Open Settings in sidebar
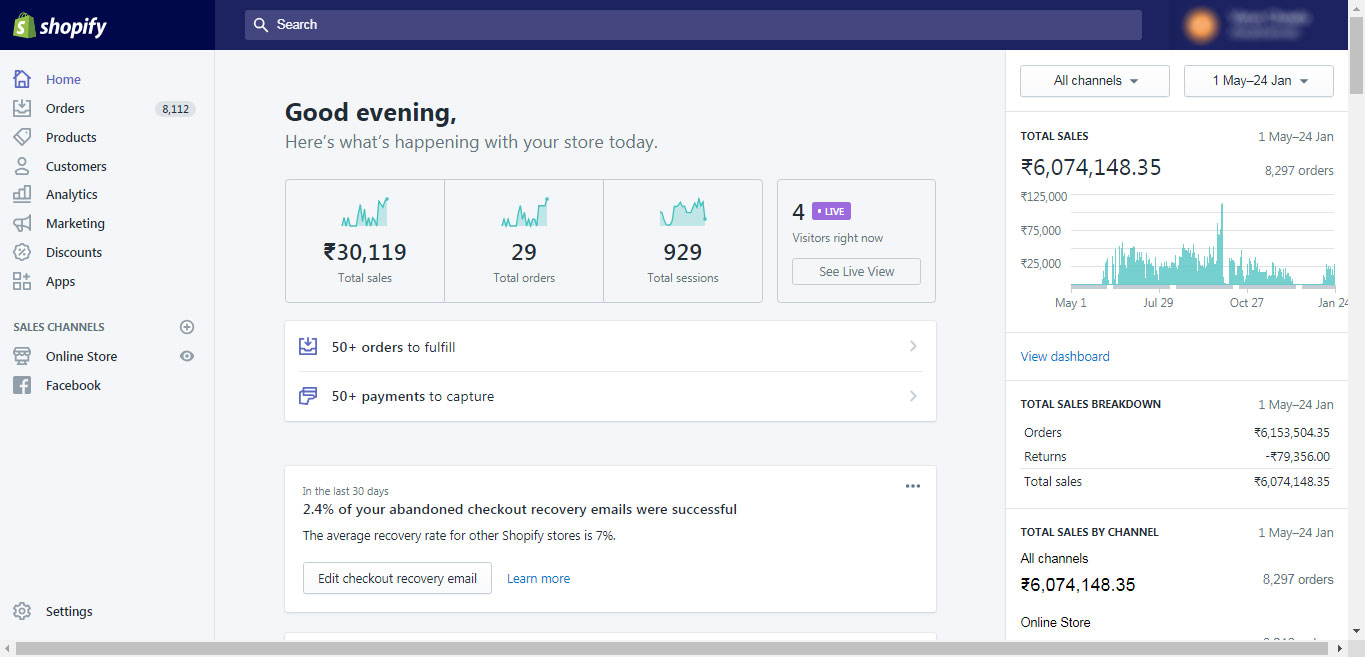The image size is (1365, 657). [x=69, y=611]
